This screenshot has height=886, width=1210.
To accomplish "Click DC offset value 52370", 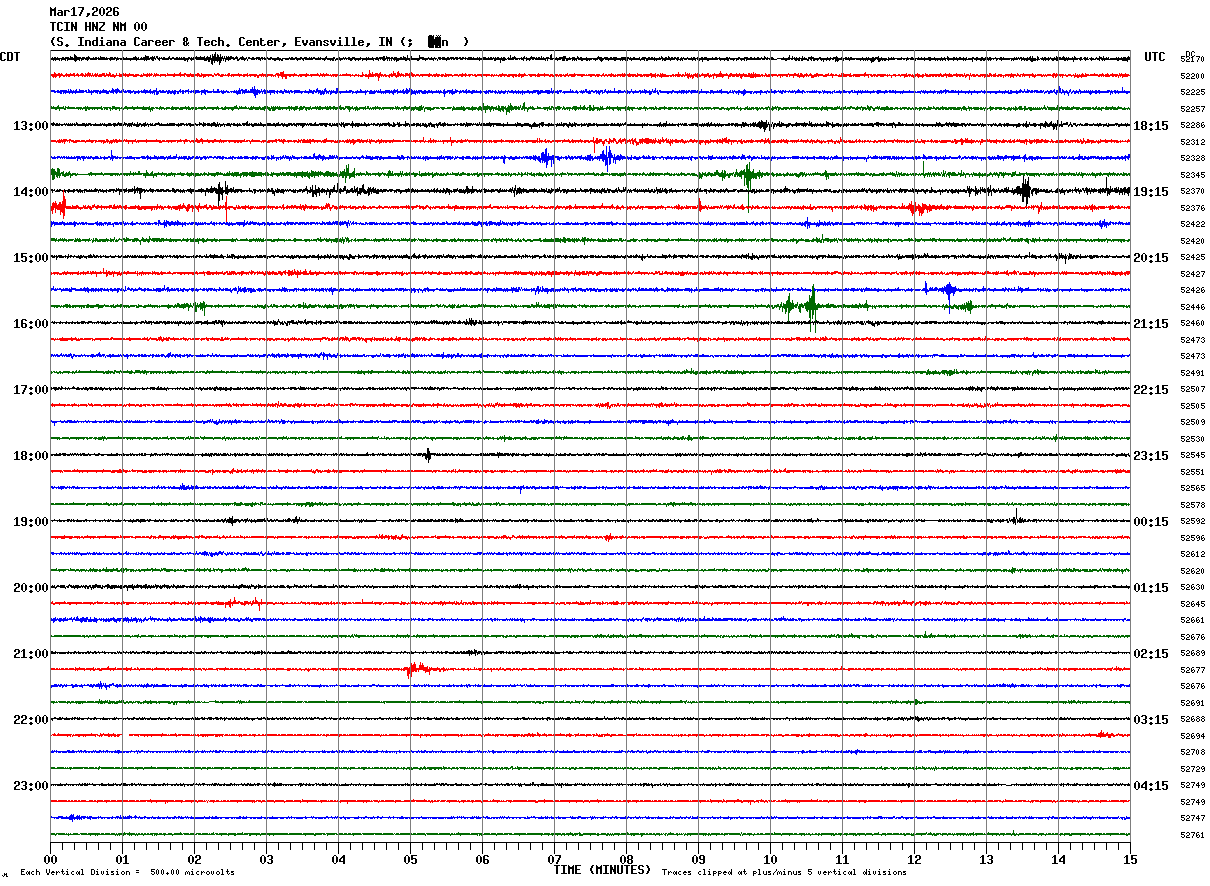I will pyautogui.click(x=1192, y=192).
